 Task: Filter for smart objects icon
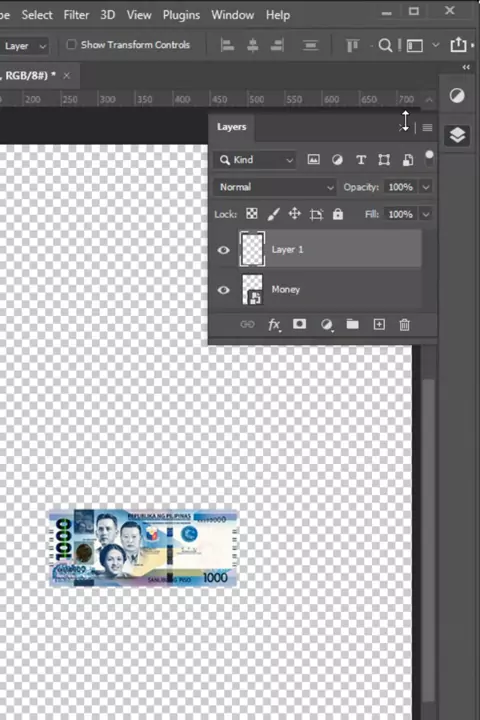(407, 160)
